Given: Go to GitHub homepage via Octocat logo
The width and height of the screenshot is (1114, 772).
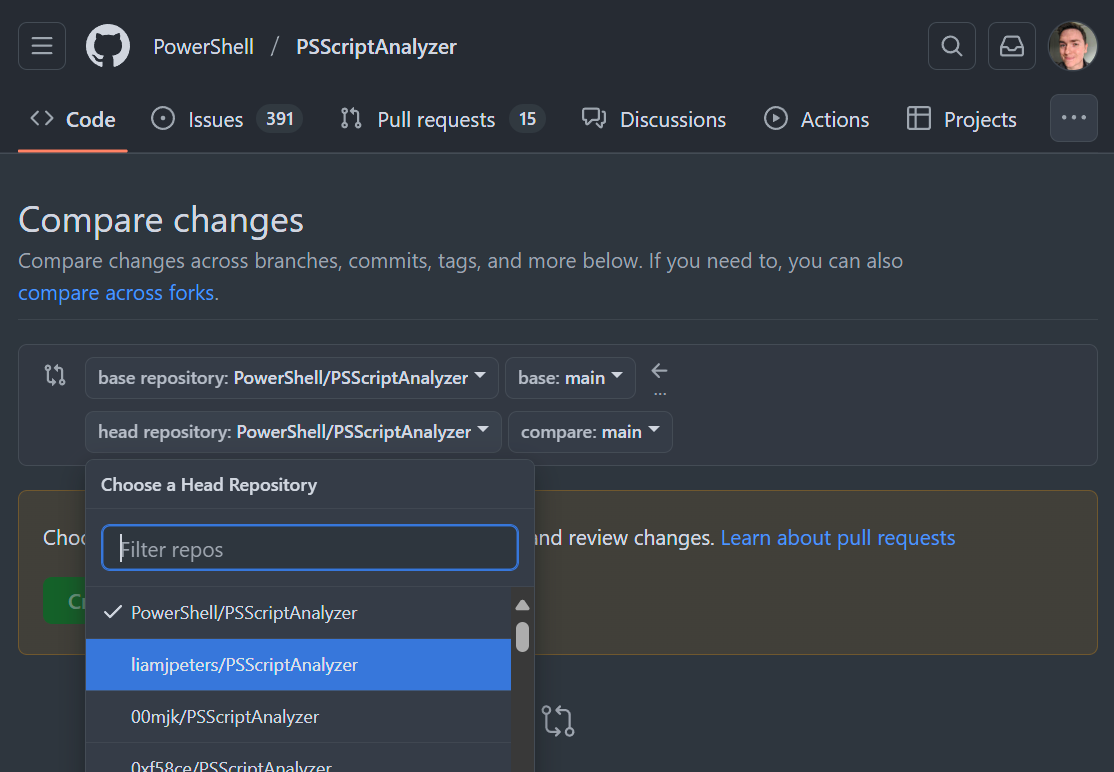Looking at the screenshot, I should click(108, 46).
